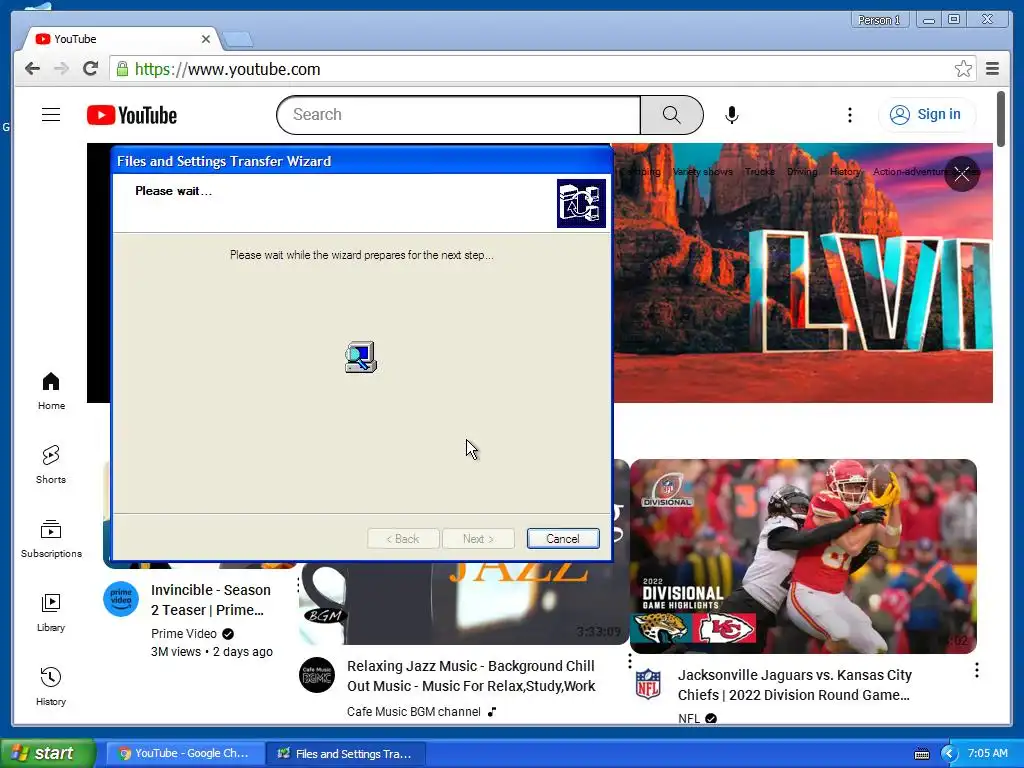Click the Person 1 profile button

click(x=879, y=20)
